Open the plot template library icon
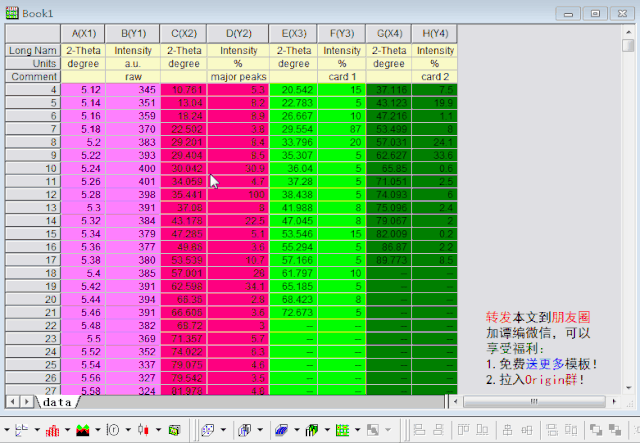The height and width of the screenshot is (443, 640). [175, 430]
